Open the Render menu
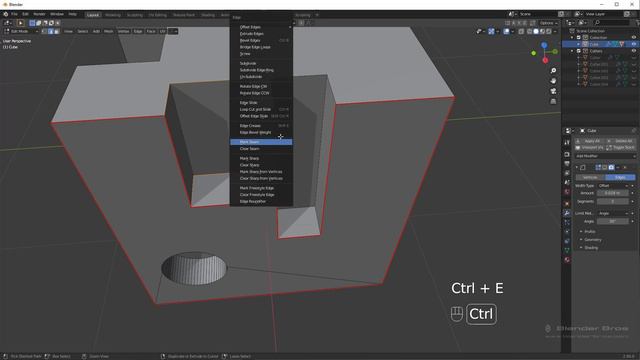640x360 pixels. coord(39,14)
